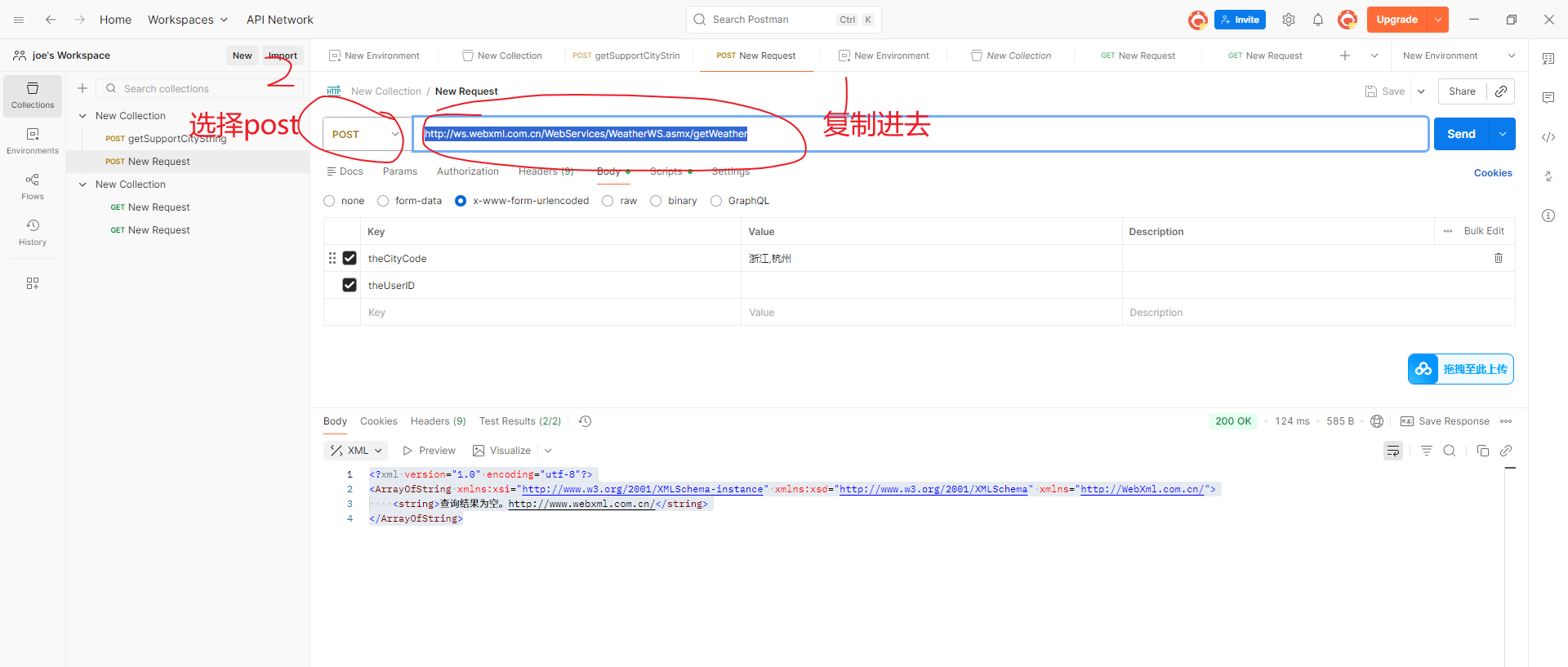Open the comments icon in right sidebar
1568x667 pixels.
tap(1548, 98)
